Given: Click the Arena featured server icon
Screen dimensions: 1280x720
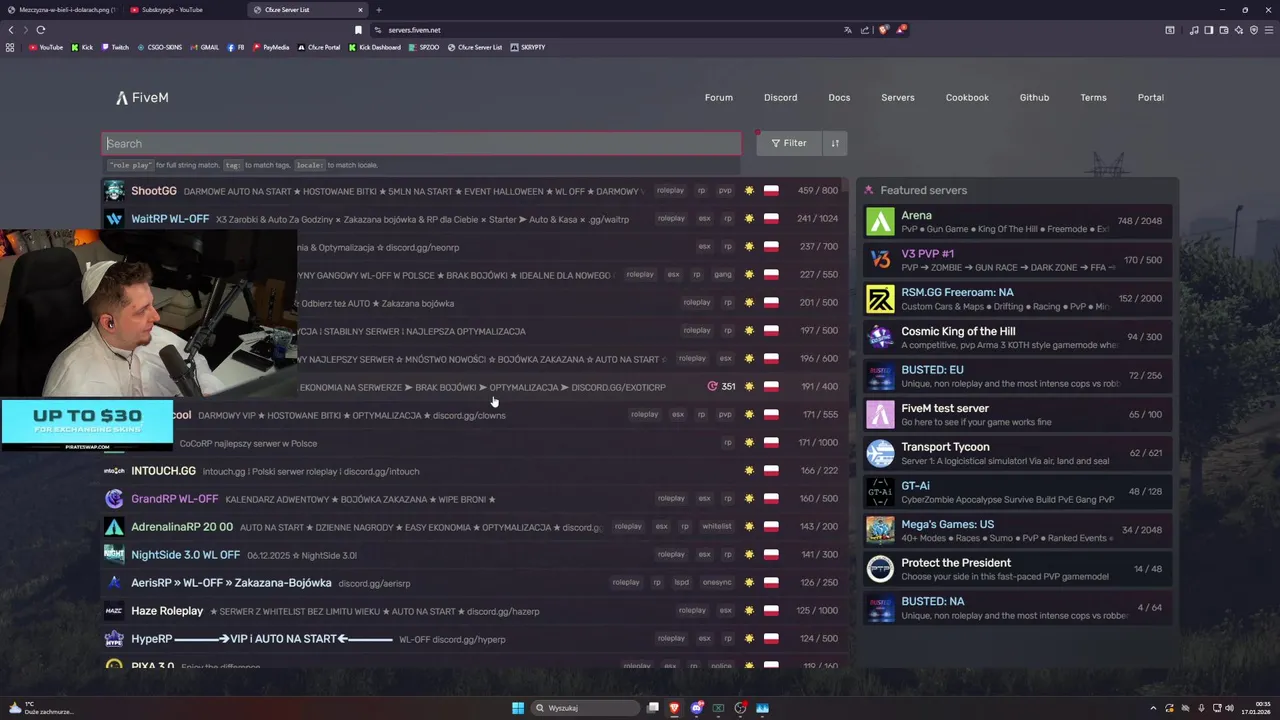Looking at the screenshot, I should 880,221.
